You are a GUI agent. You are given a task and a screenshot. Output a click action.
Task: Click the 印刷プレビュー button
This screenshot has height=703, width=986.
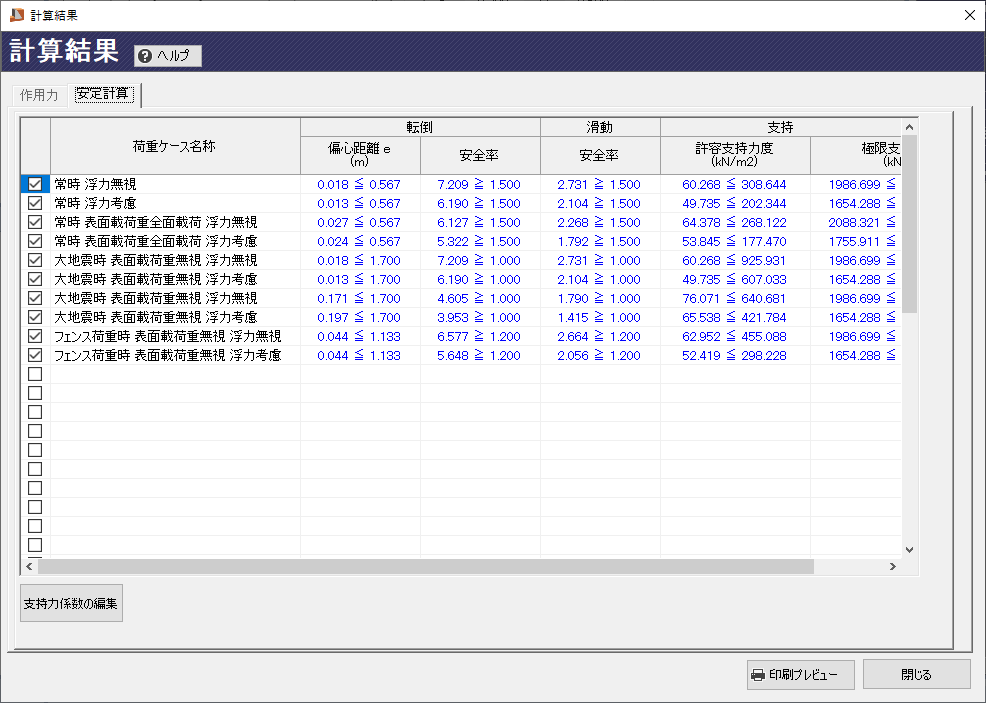pos(800,675)
